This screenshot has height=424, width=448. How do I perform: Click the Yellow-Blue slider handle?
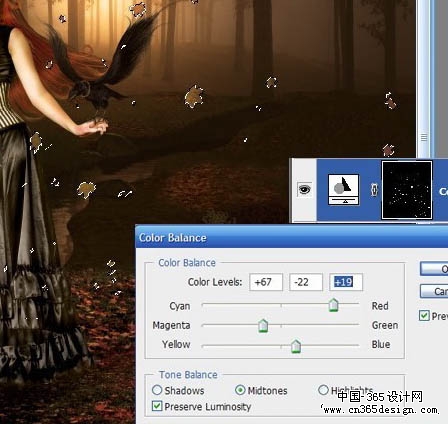pyautogui.click(x=296, y=346)
